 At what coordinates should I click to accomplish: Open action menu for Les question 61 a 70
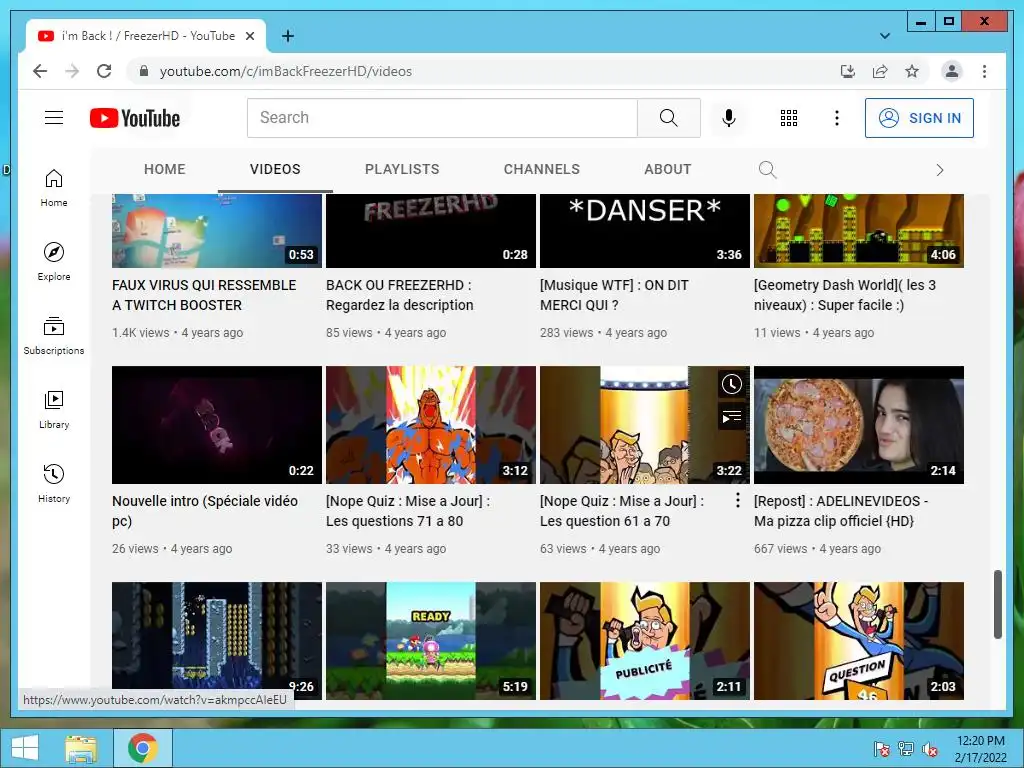coord(737,500)
